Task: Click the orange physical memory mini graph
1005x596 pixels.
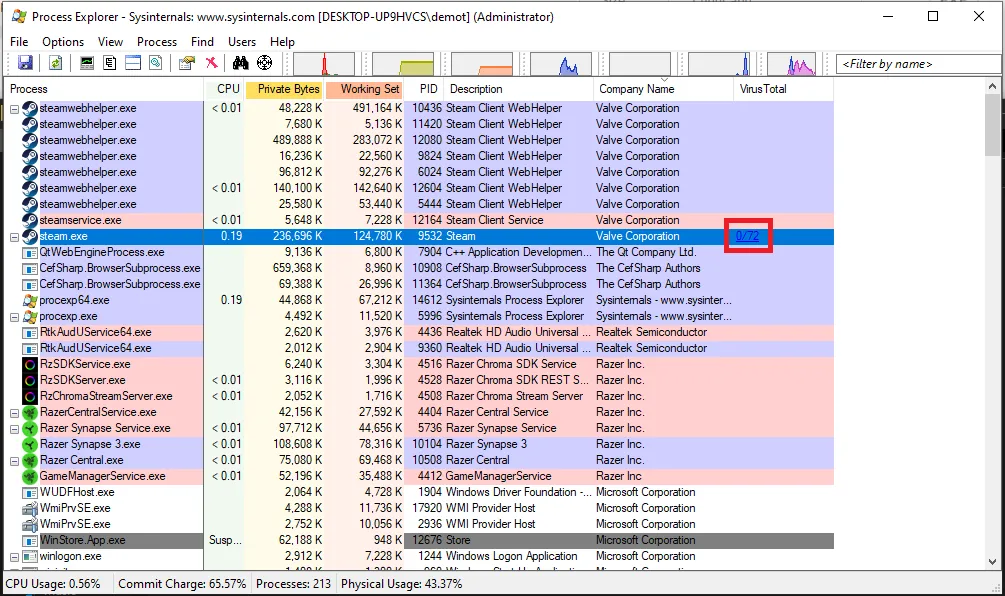Action: [482, 64]
